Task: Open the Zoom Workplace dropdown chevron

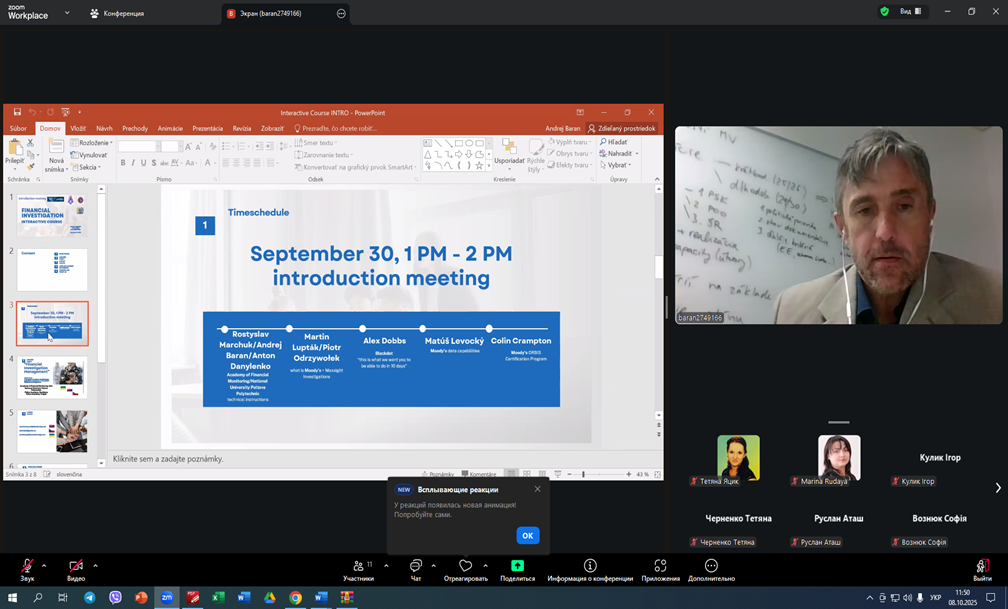Action: tap(67, 13)
